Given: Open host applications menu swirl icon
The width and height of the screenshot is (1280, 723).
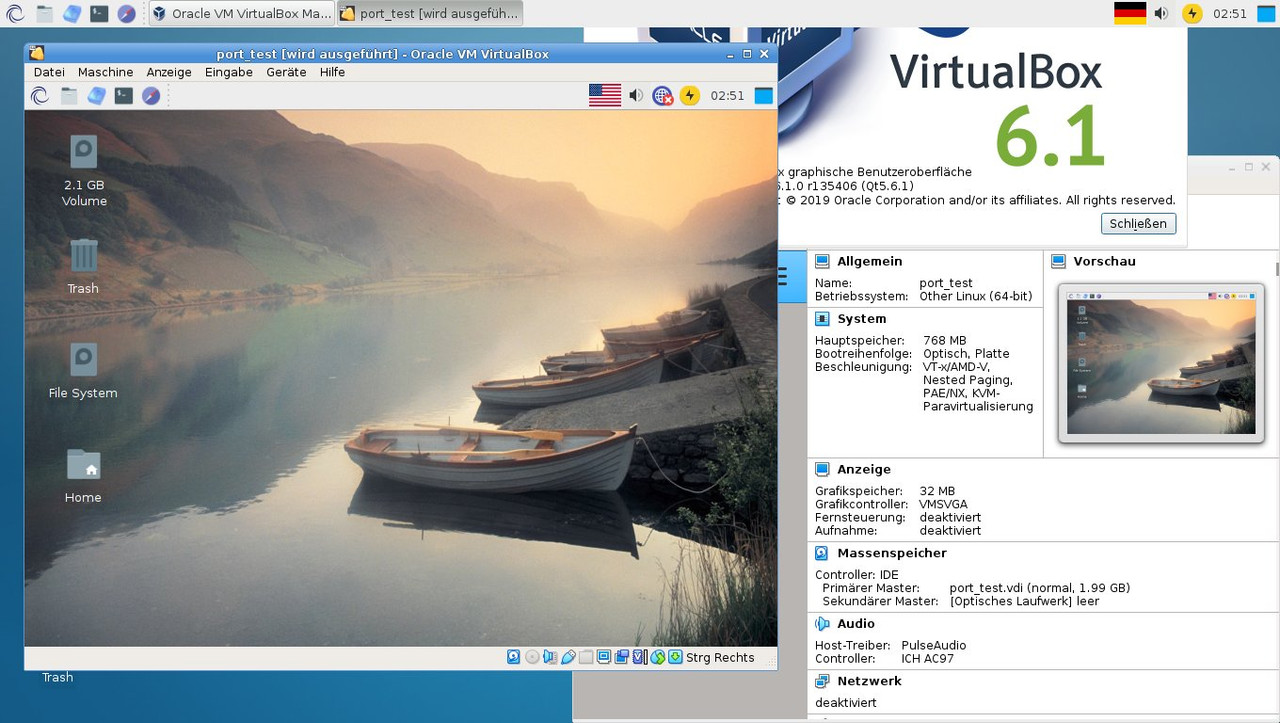Looking at the screenshot, I should 14,13.
